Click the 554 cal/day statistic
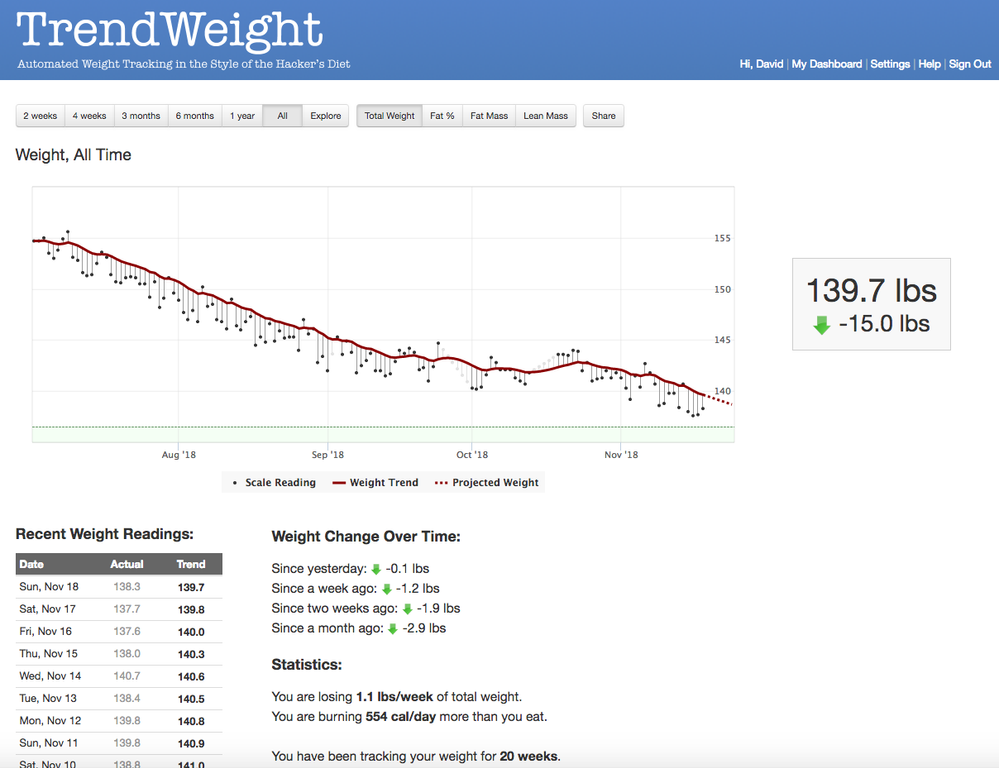Screen dimensions: 999x768 tap(401, 717)
